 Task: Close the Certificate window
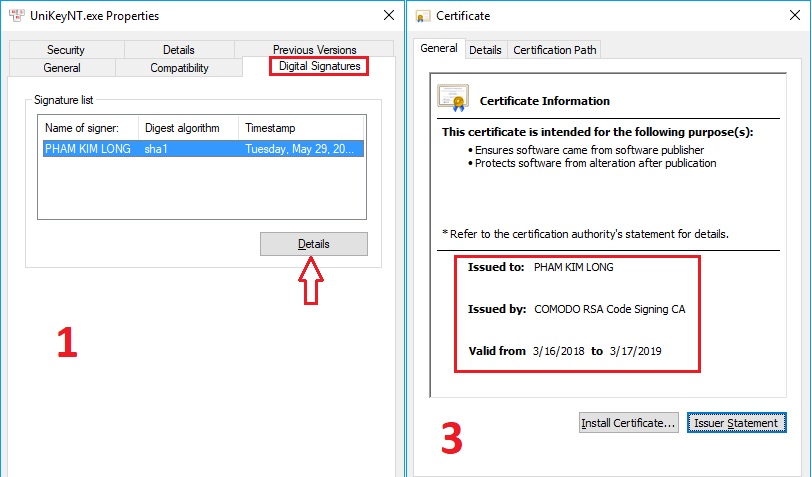coord(794,16)
